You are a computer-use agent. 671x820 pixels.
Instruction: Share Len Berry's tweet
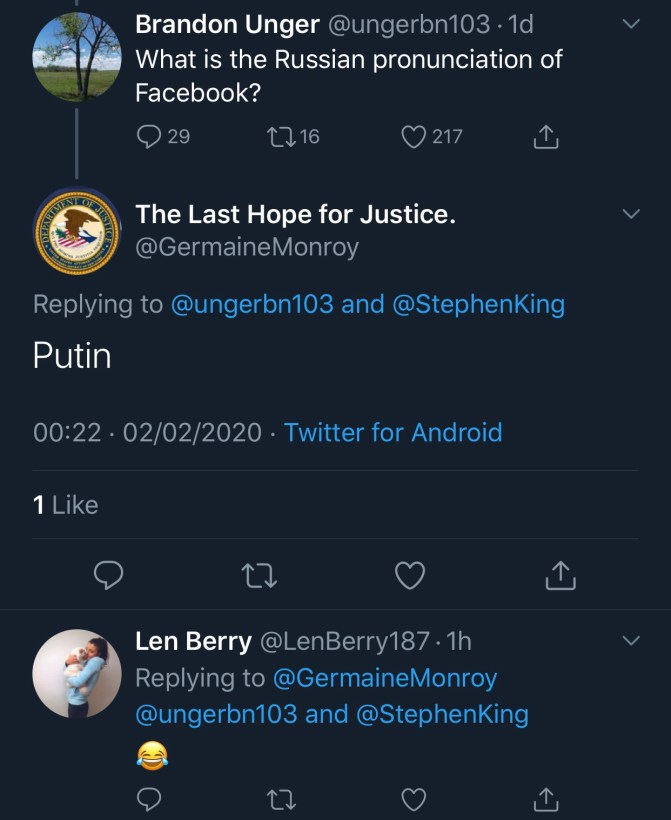(x=546, y=798)
